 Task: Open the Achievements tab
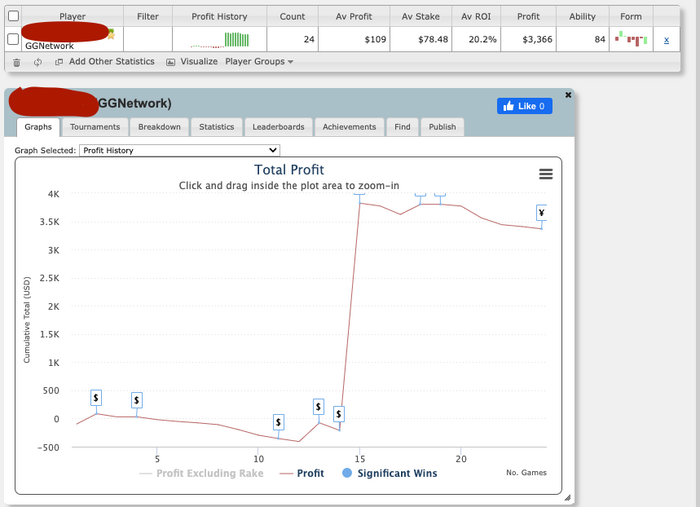coord(349,127)
